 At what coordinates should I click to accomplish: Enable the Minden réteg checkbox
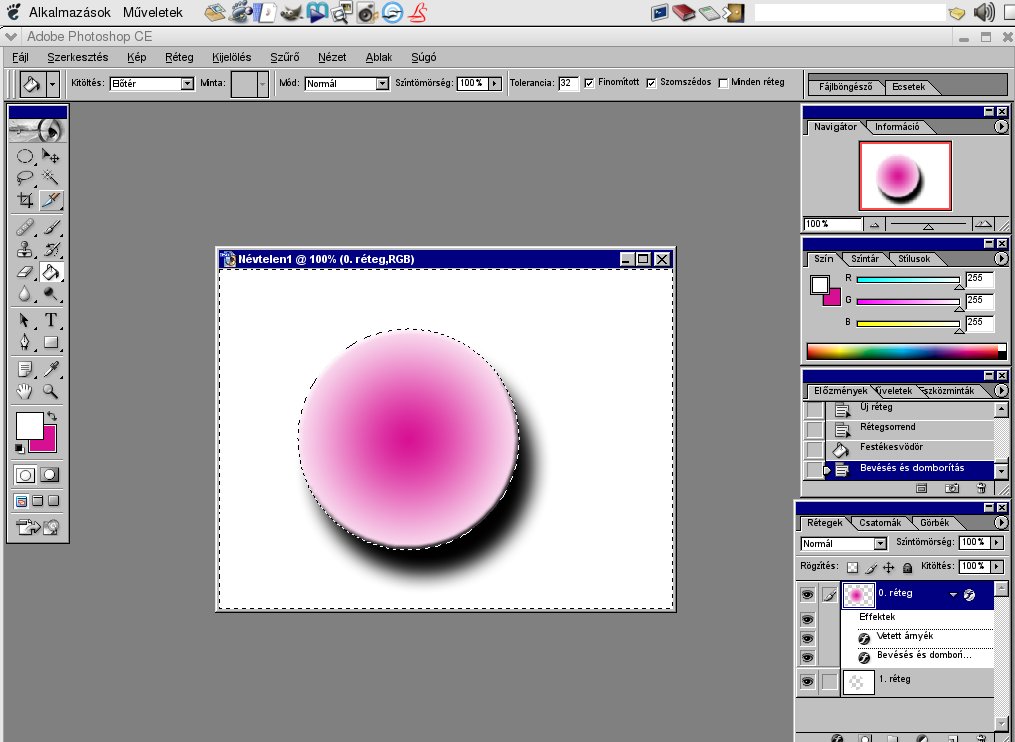point(724,83)
